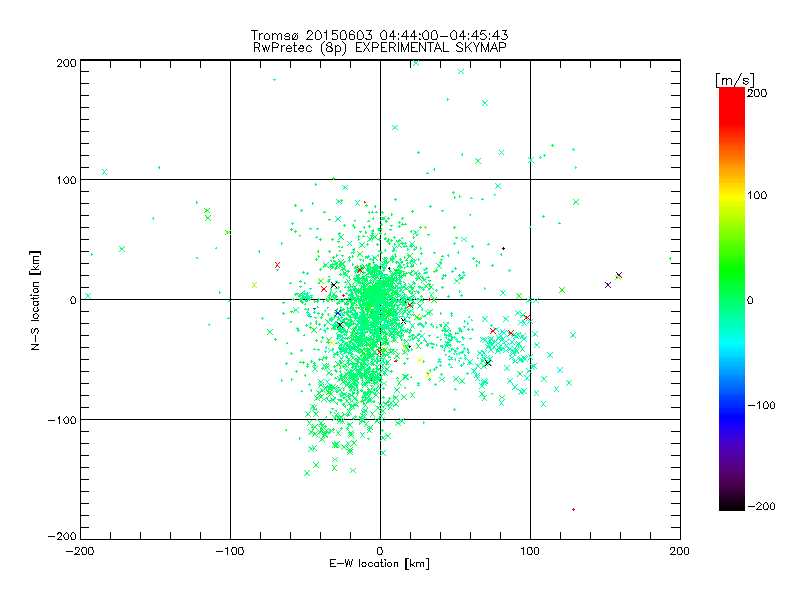
Task: Select the 'E-W location [km]' axis label
Action: (x=379, y=563)
